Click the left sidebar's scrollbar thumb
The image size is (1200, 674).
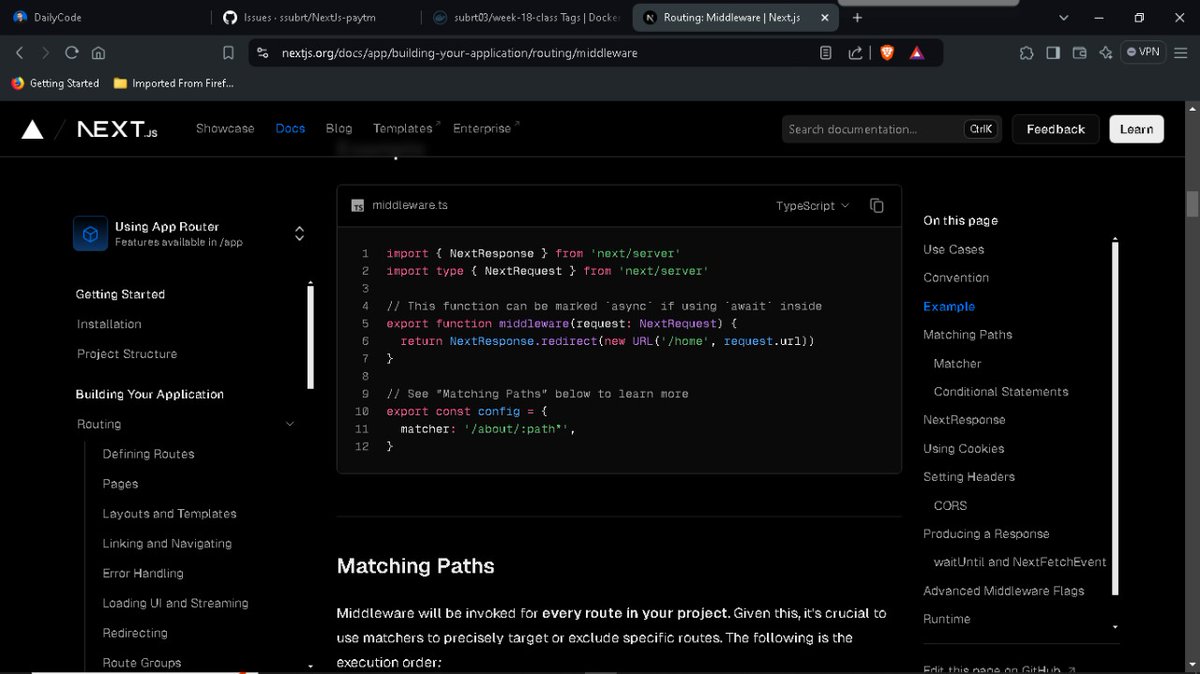[310, 337]
